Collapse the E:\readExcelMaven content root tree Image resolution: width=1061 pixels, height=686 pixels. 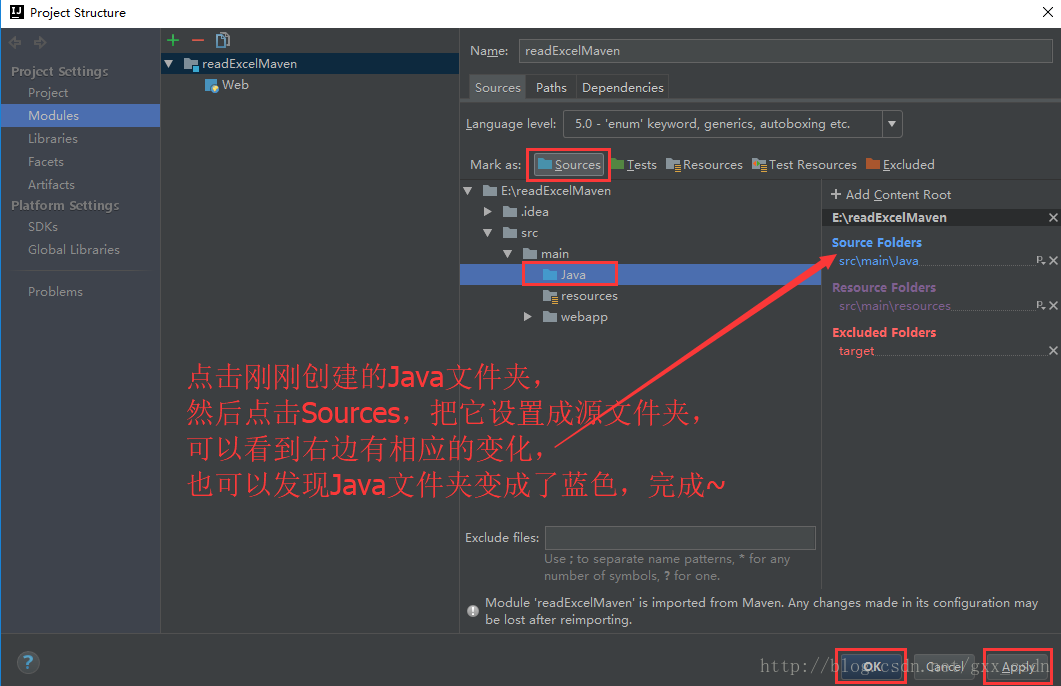(x=468, y=191)
